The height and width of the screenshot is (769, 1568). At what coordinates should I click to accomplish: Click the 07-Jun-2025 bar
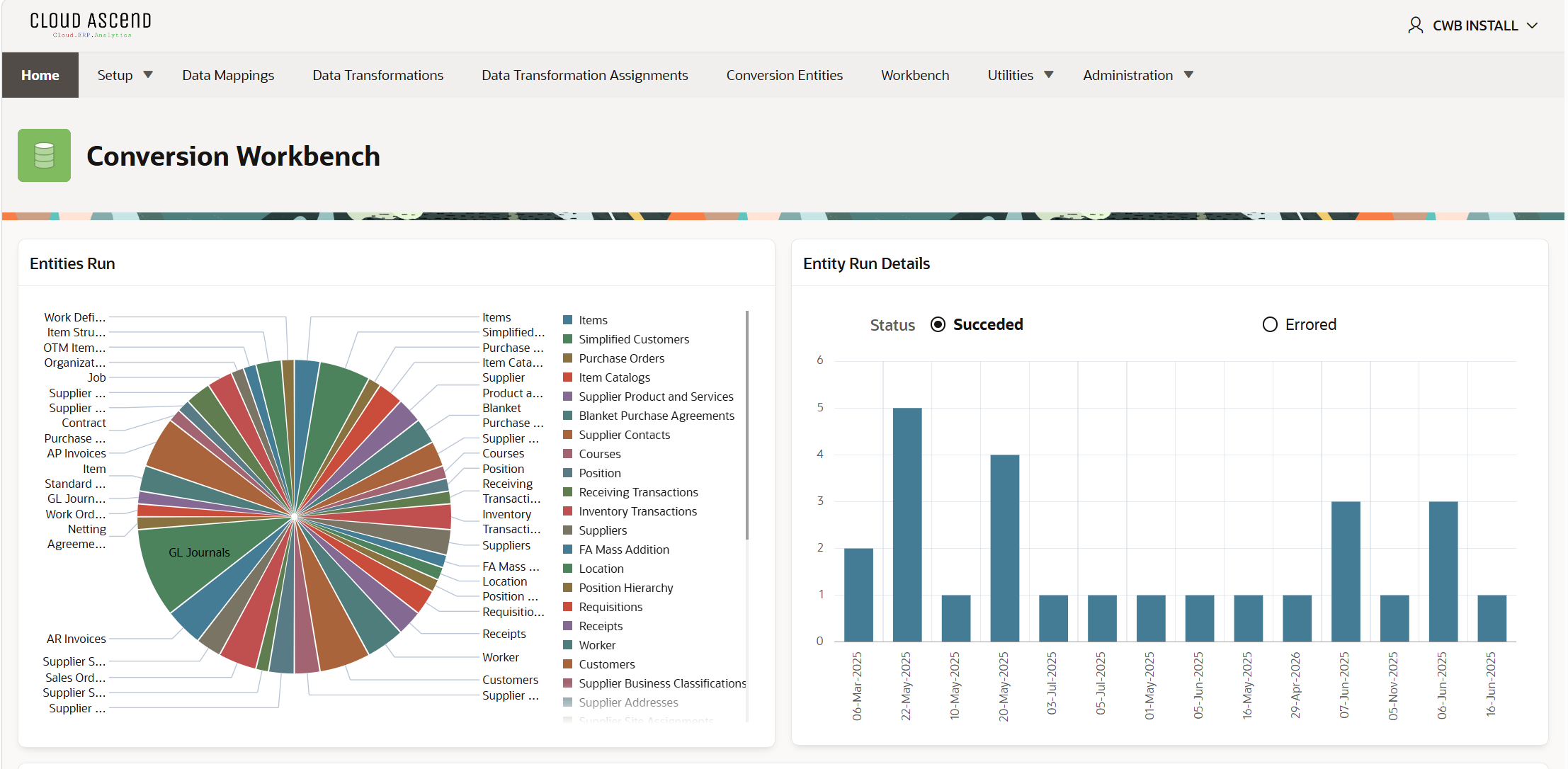tap(1346, 571)
